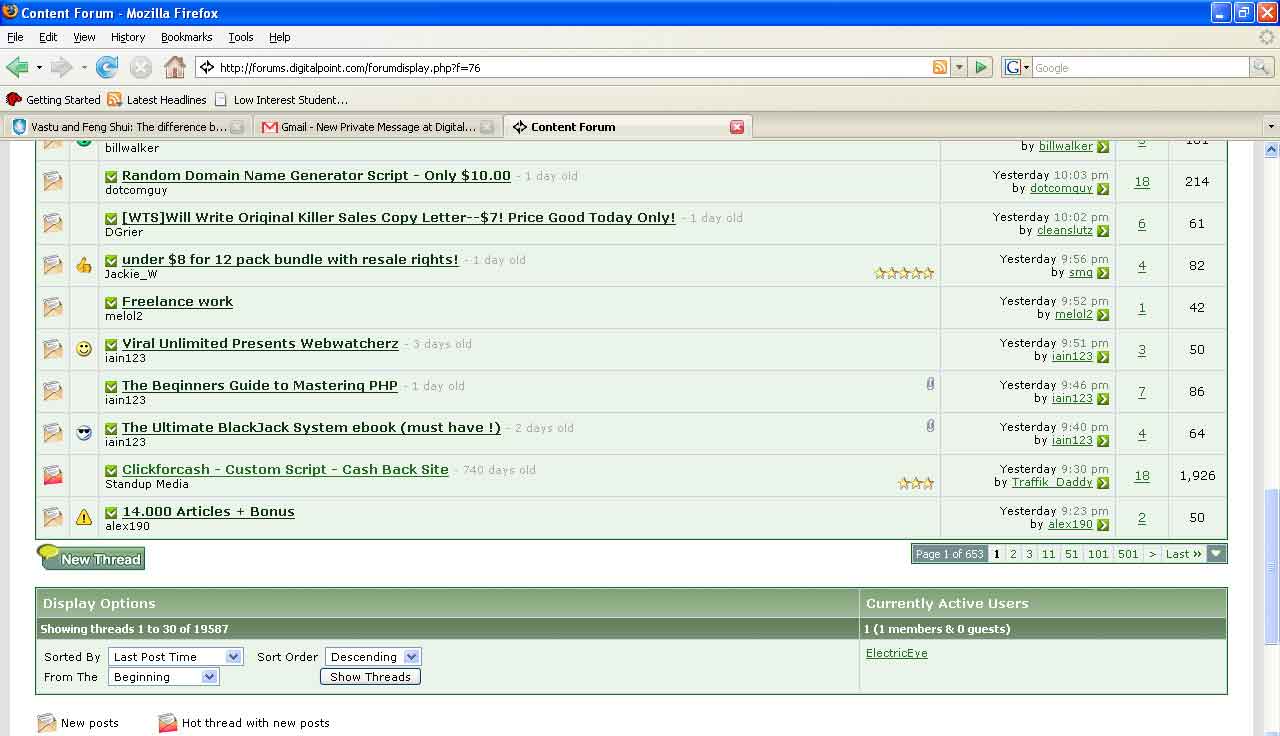The width and height of the screenshot is (1280, 736).
Task: Switch to the Gmail tab
Action: coord(377,127)
